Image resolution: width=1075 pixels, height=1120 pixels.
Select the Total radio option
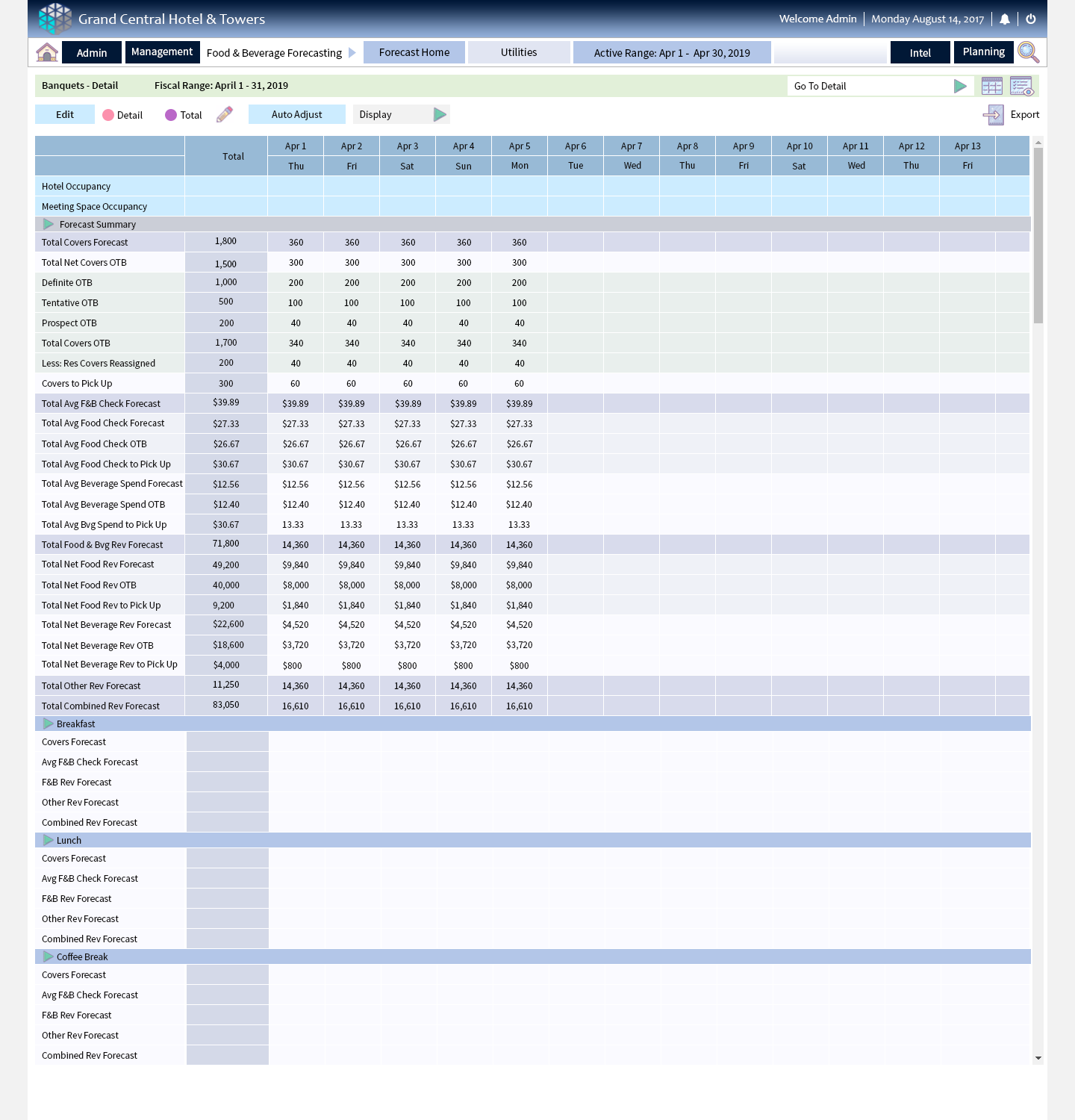pos(171,115)
